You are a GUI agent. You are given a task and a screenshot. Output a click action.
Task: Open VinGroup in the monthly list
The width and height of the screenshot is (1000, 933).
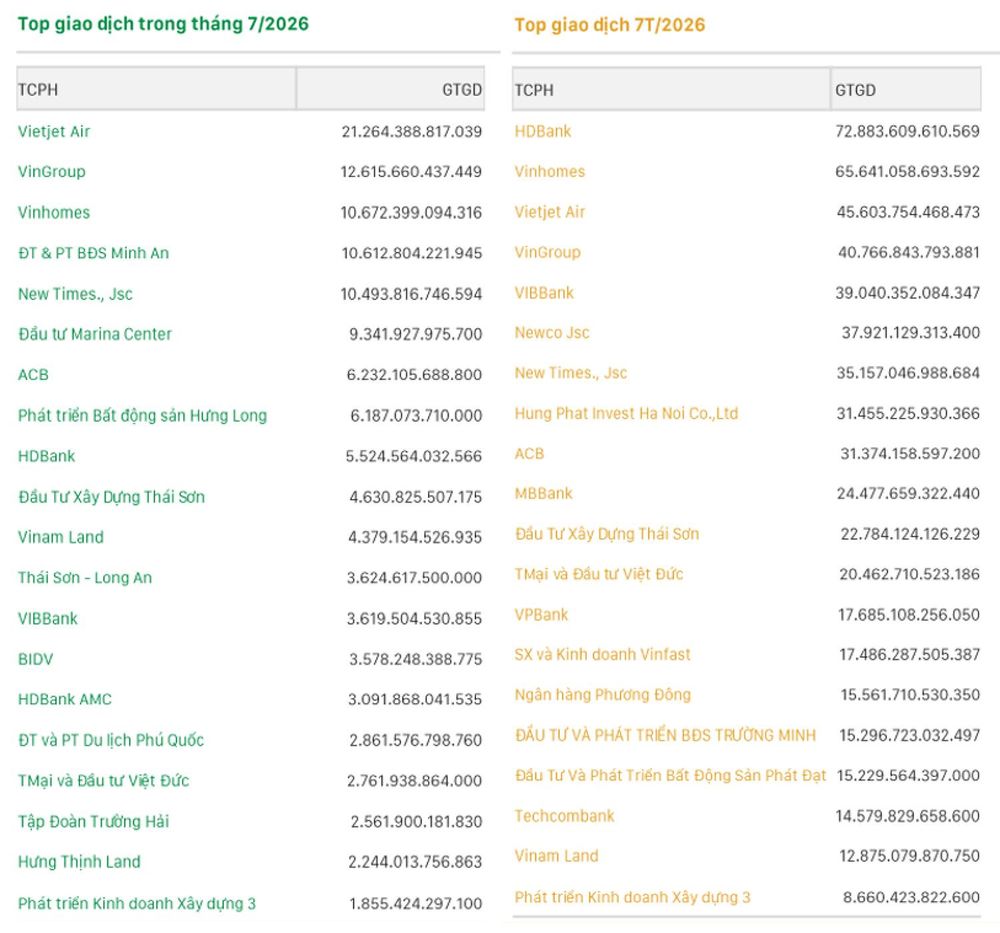pos(52,172)
